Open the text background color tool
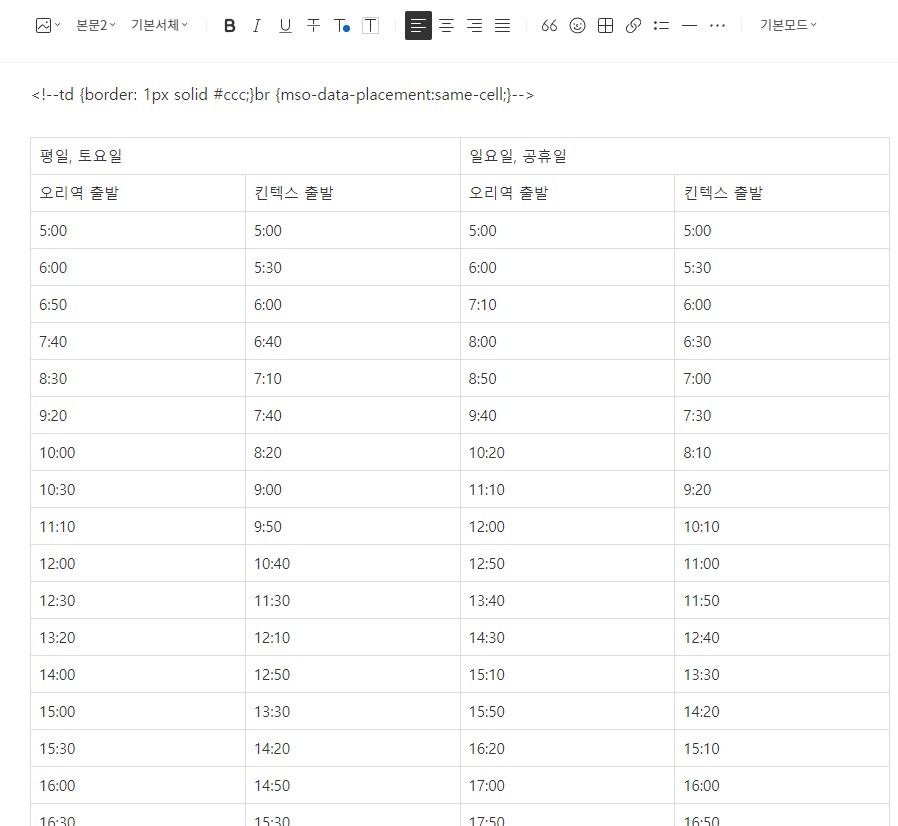 371,26
